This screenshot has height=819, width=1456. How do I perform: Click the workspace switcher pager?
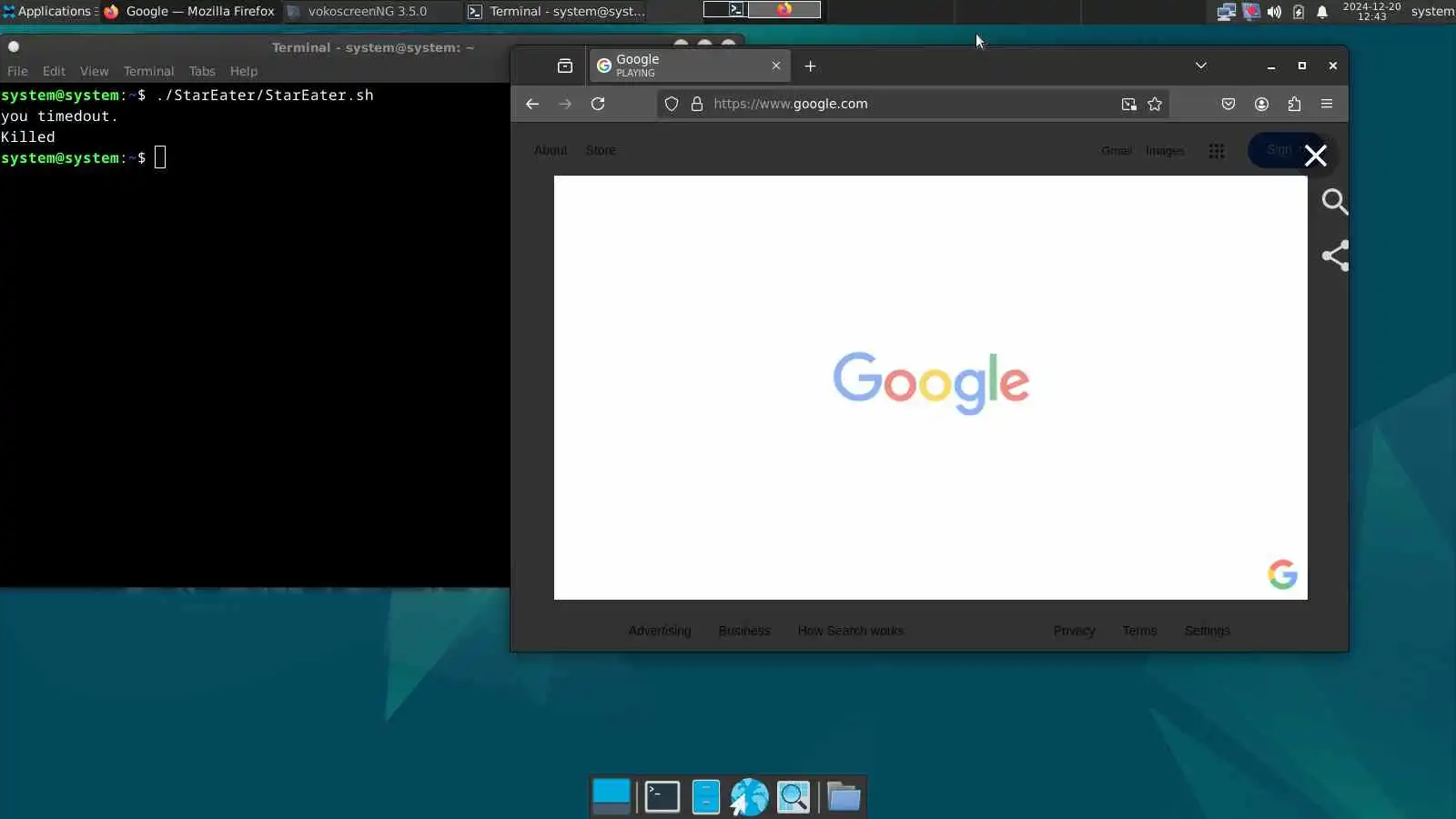tap(762, 10)
